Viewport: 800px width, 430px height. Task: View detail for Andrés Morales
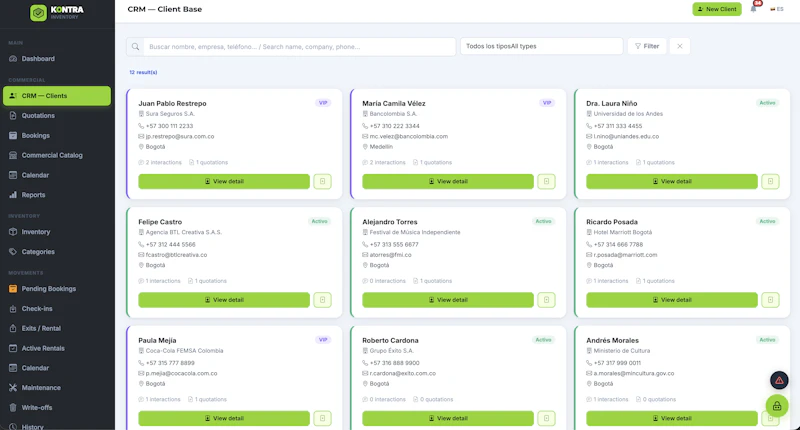(x=672, y=418)
